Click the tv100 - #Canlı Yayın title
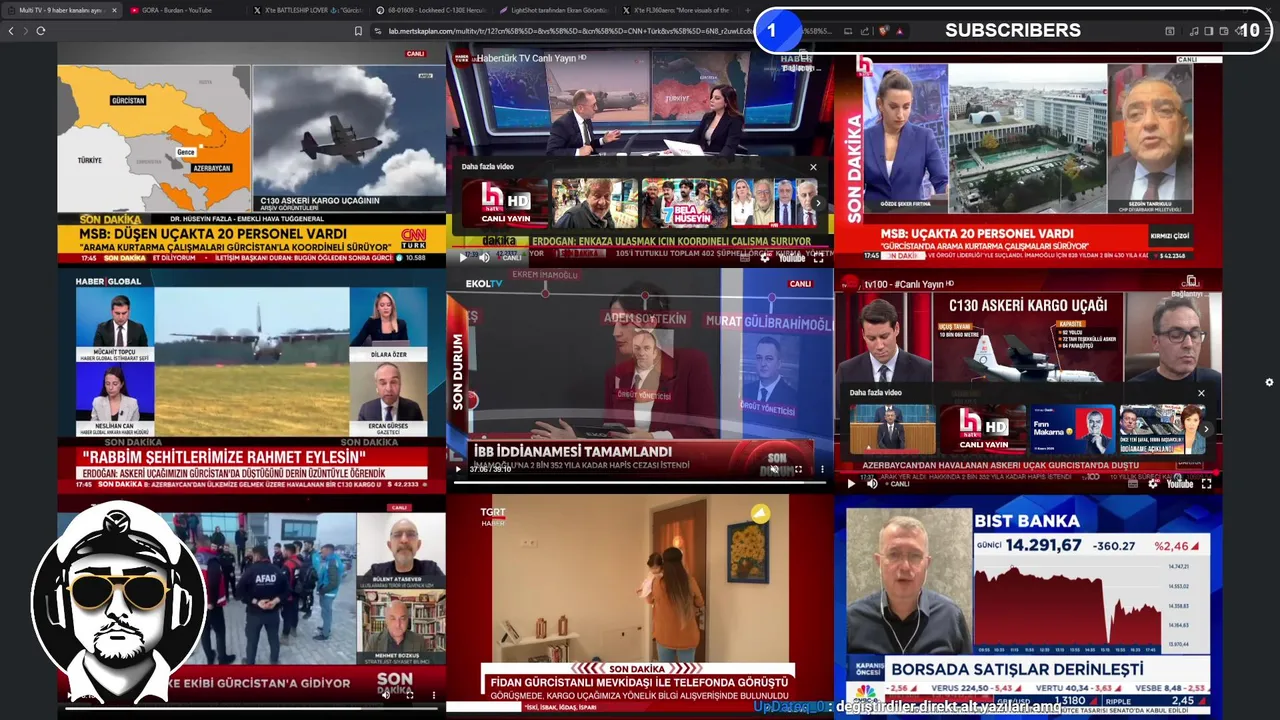The width and height of the screenshot is (1280, 720). point(904,284)
